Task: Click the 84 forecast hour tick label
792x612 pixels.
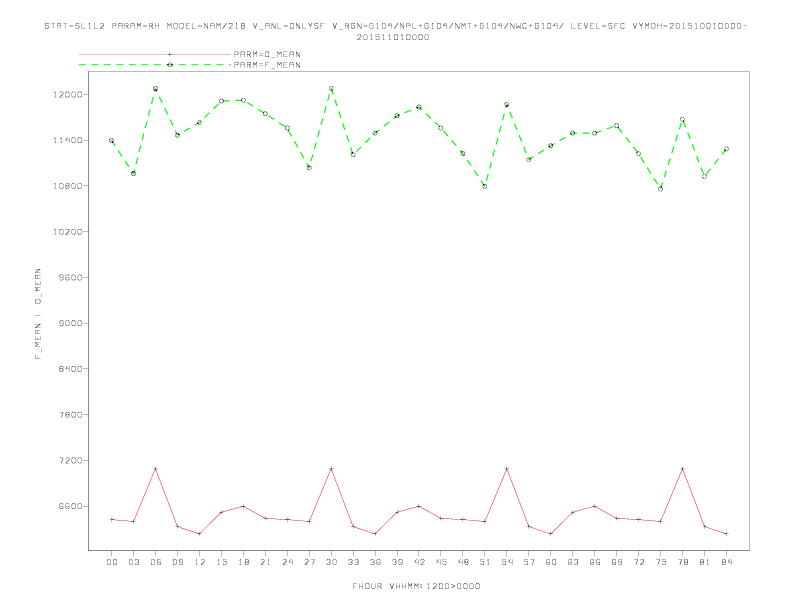Action: pyautogui.click(x=726, y=562)
